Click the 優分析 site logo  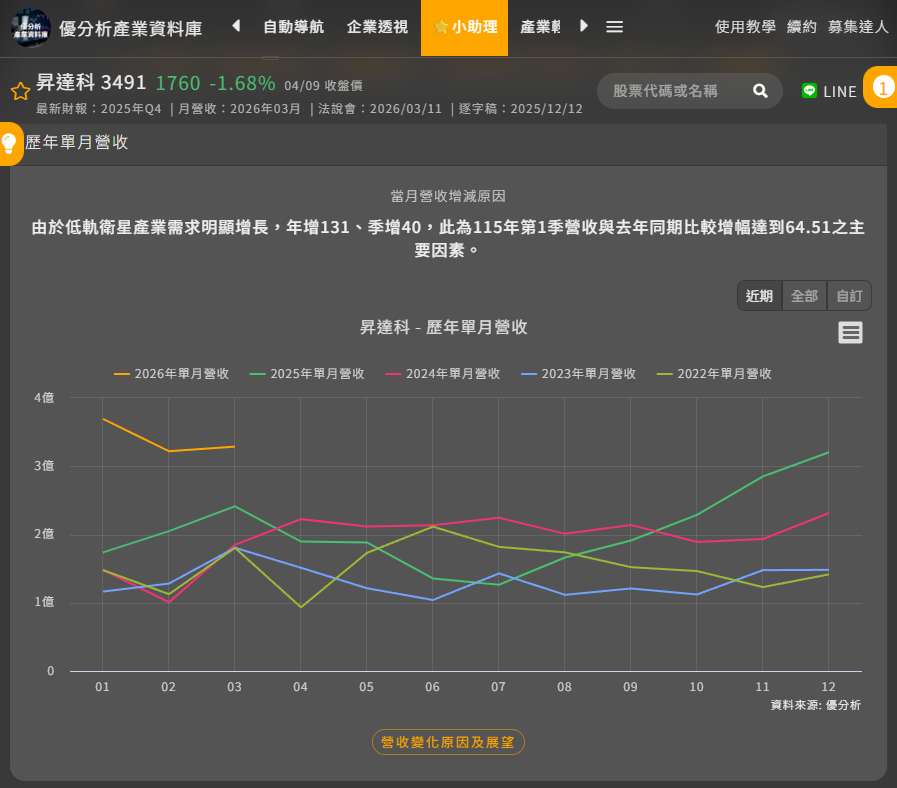[31, 27]
